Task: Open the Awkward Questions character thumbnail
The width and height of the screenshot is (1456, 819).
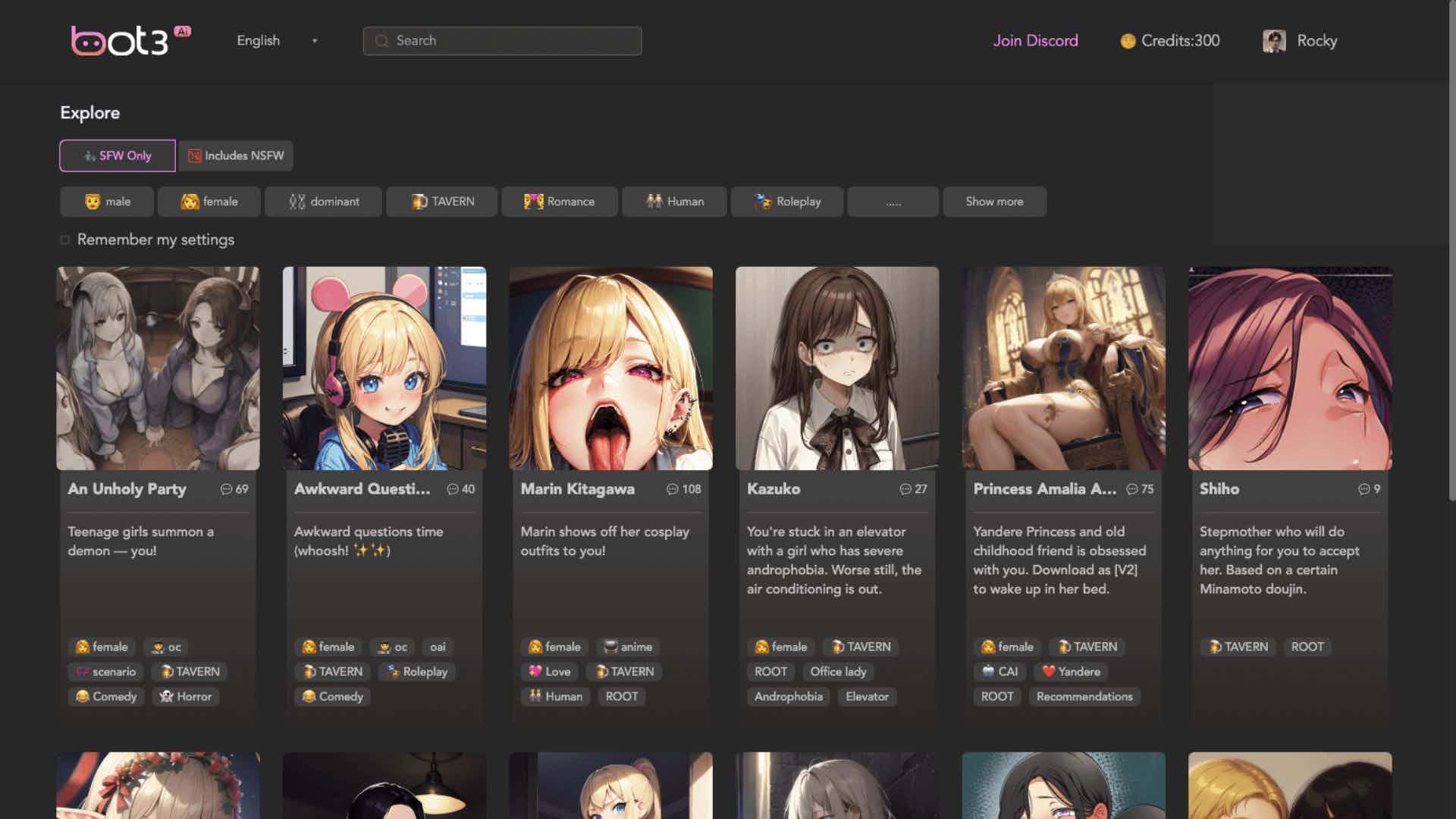Action: (x=384, y=368)
